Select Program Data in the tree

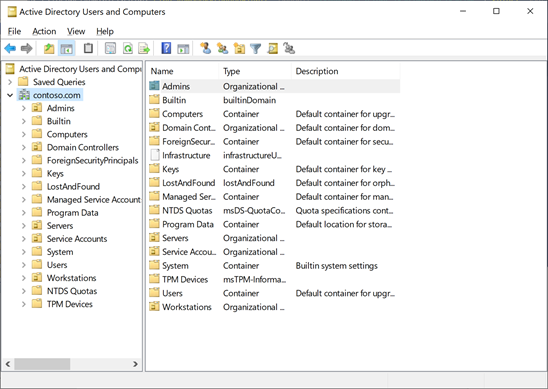72,212
